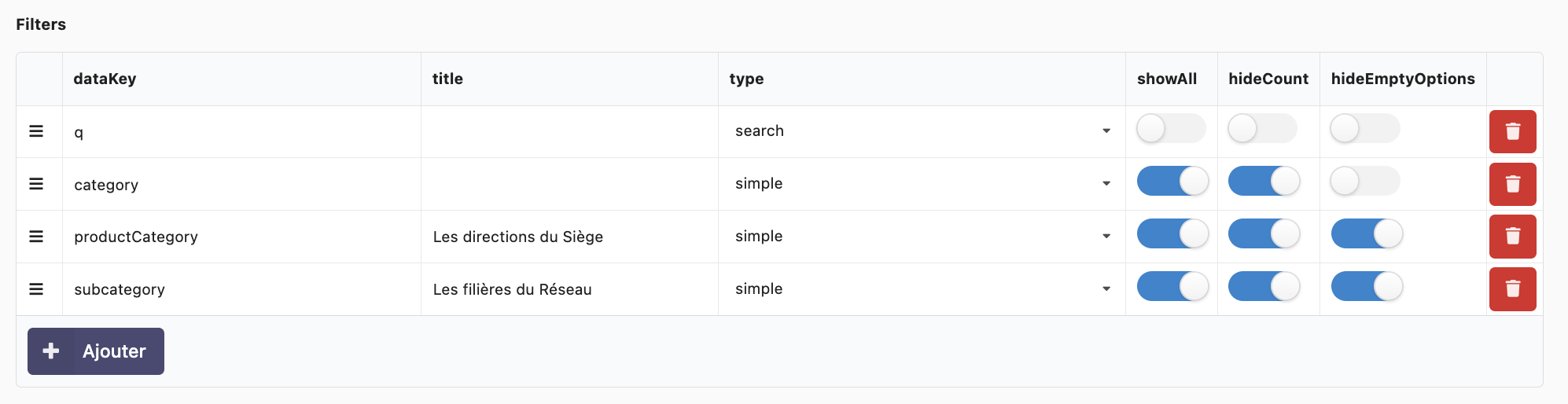Image resolution: width=1568 pixels, height=404 pixels.
Task: Open type dropdown for q filter
Action: point(922,131)
